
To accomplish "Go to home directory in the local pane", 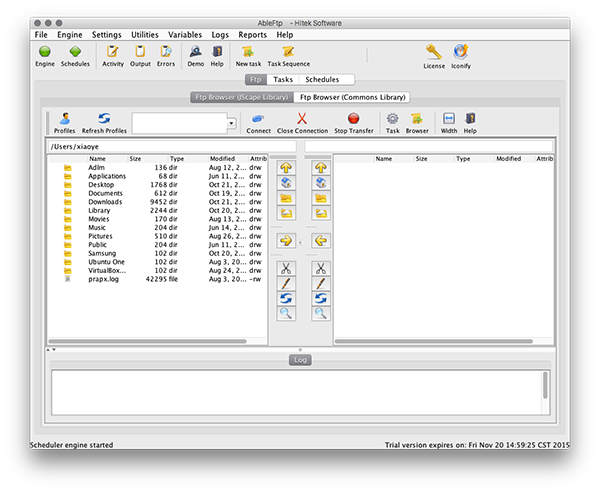I will 286,183.
